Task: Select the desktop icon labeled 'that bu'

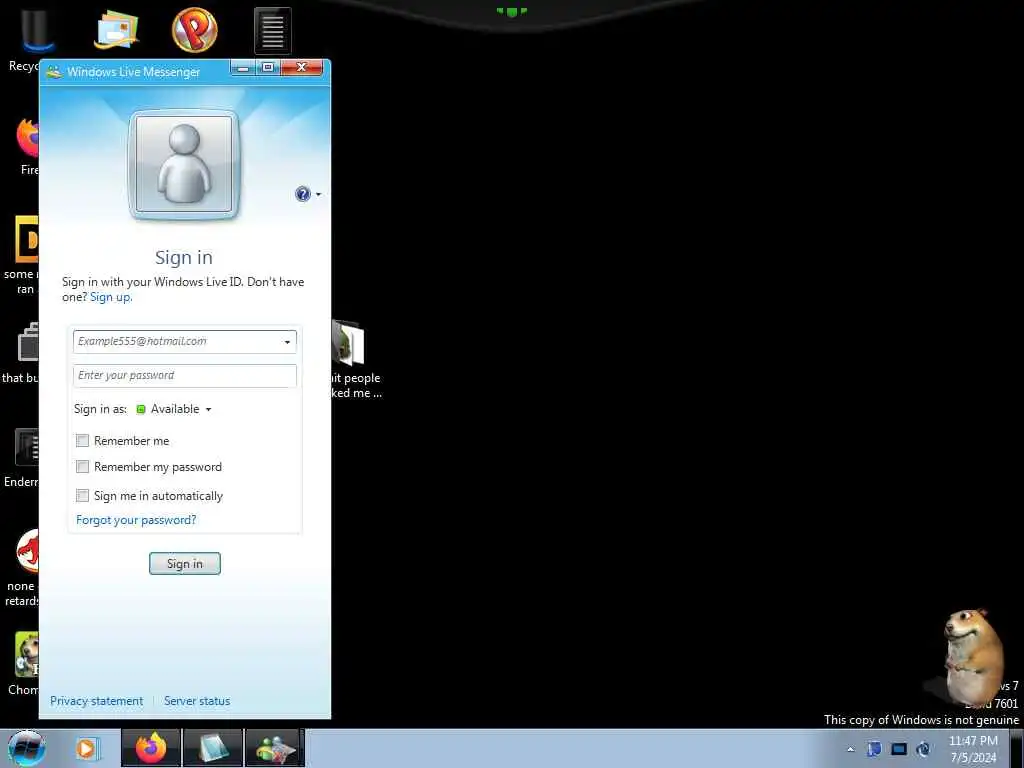Action: click(x=27, y=342)
